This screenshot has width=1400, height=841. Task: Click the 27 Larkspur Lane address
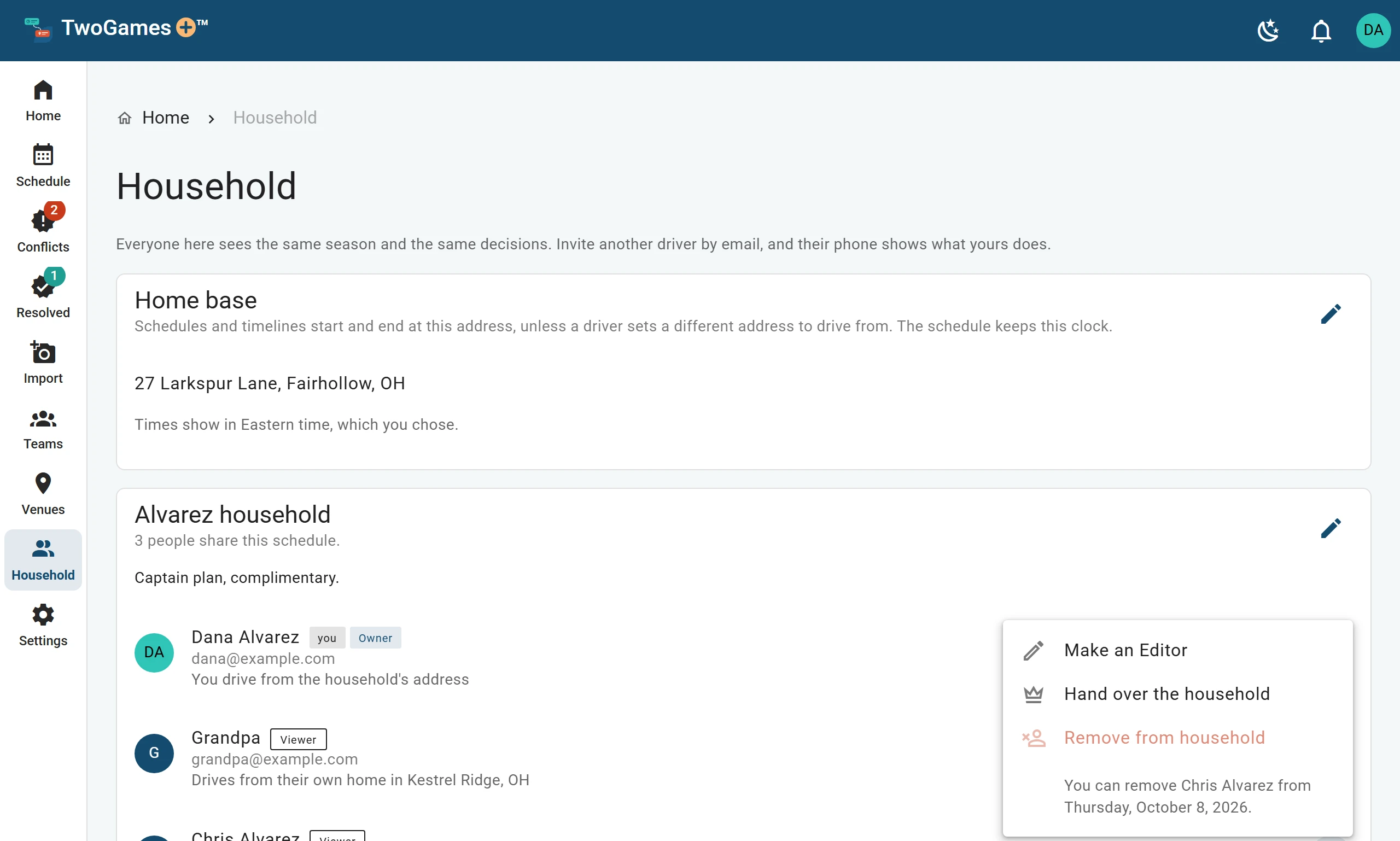coord(270,384)
